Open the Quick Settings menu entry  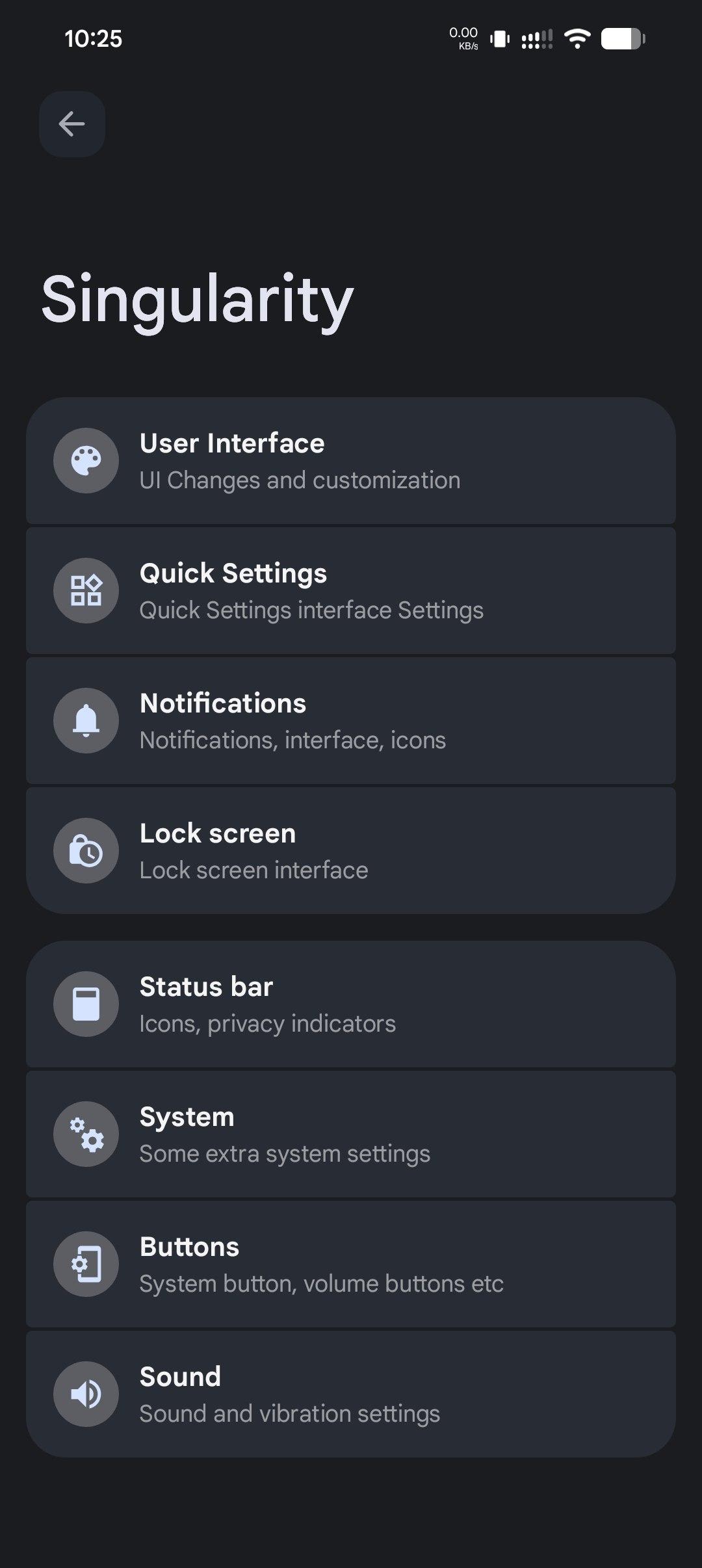pos(351,591)
